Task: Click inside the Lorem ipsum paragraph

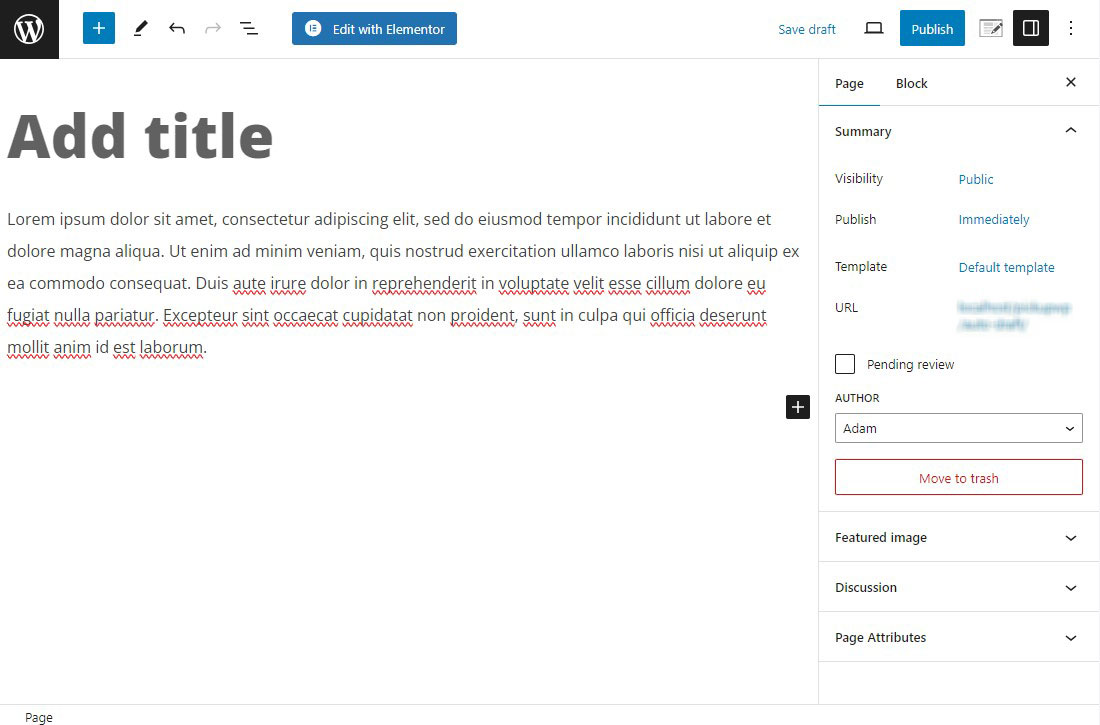Action: tap(403, 283)
